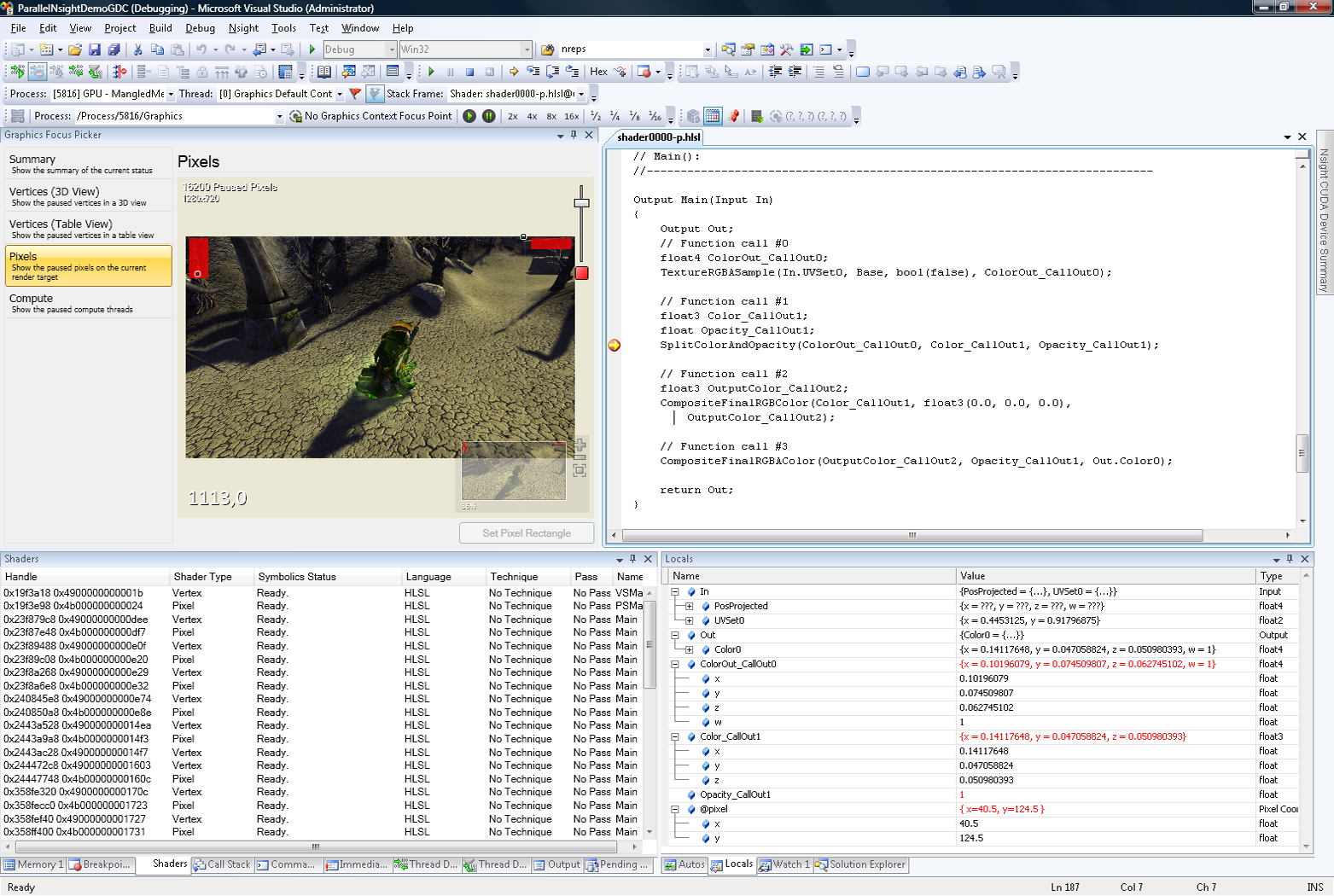The width and height of the screenshot is (1334, 896).
Task: Click the green pause-graphics button
Action: (488, 116)
